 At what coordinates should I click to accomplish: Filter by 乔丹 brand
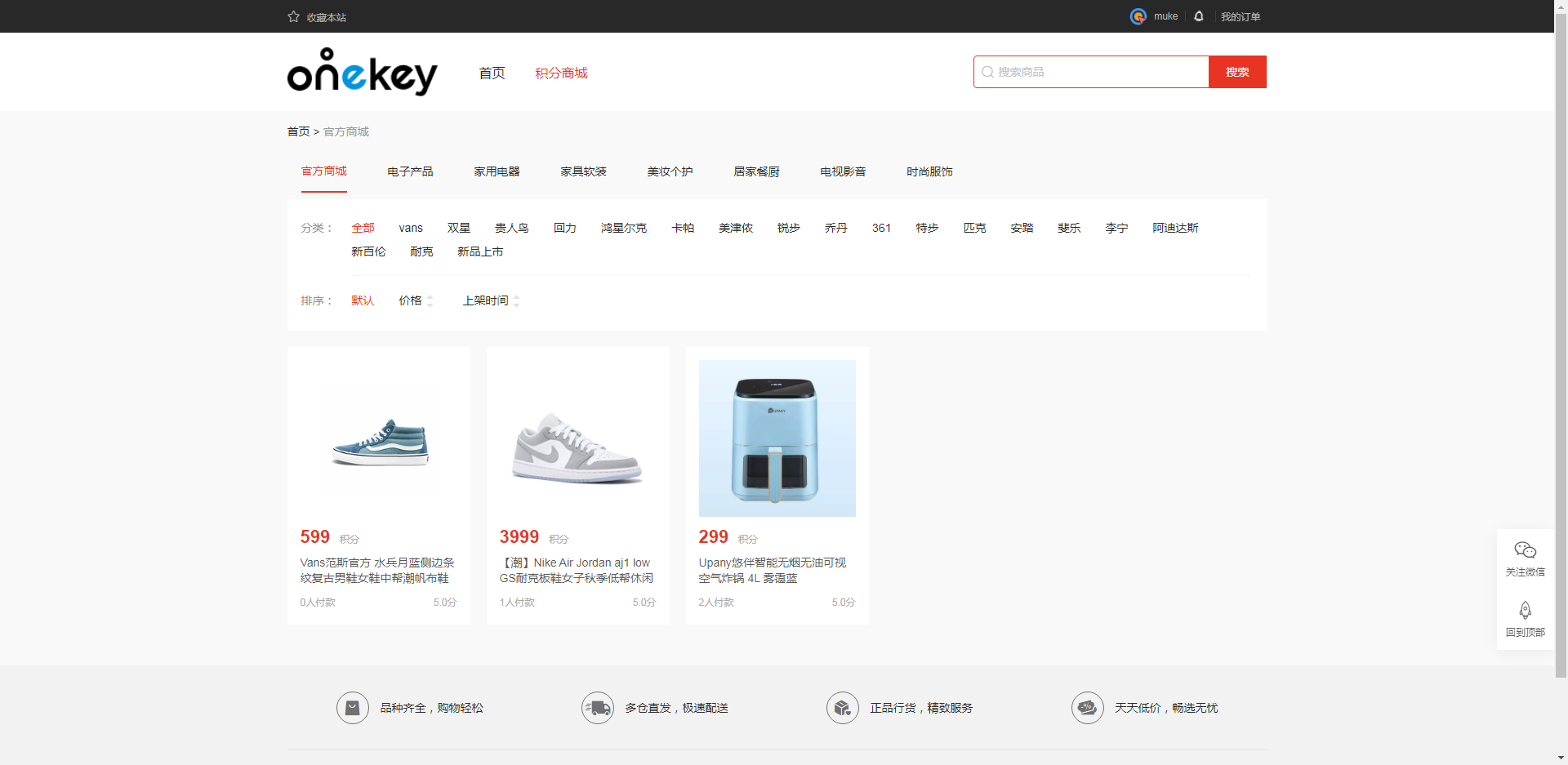coord(835,228)
